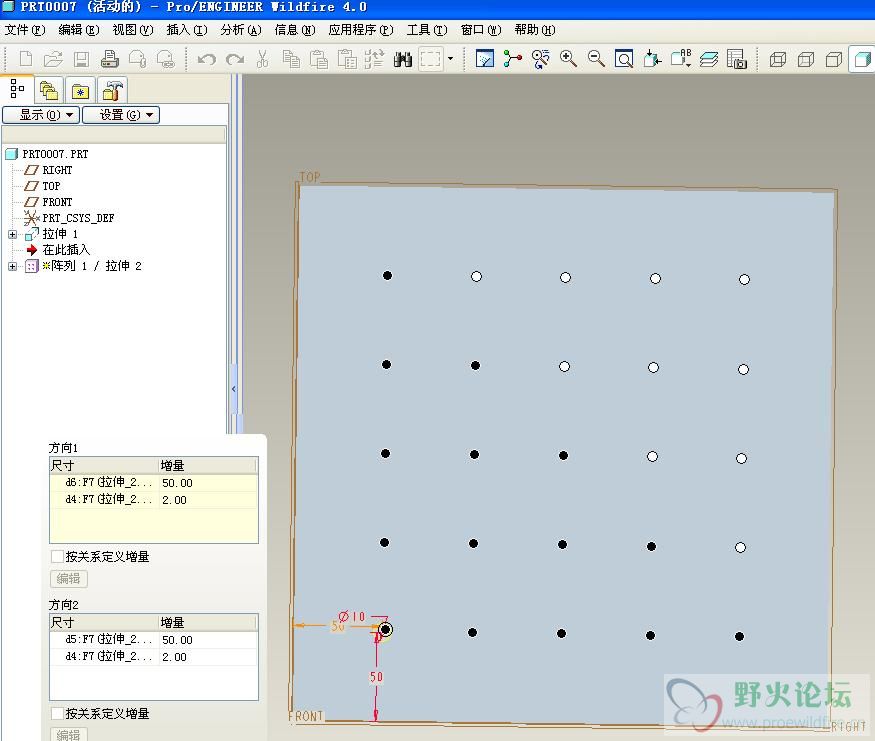
Task: Expand the 拉伸 1 tree node
Action: 12,234
